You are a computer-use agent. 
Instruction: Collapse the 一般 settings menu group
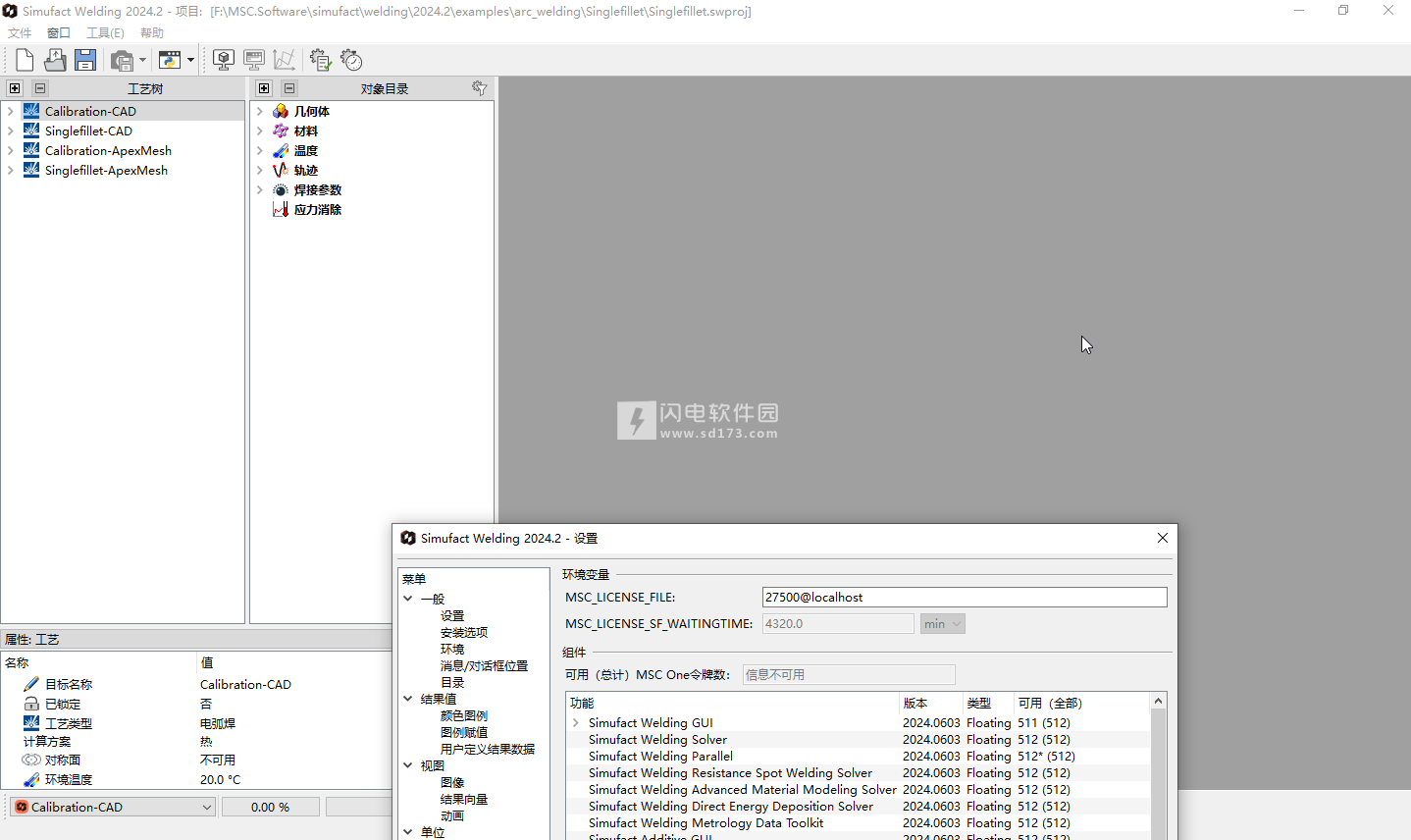(408, 599)
